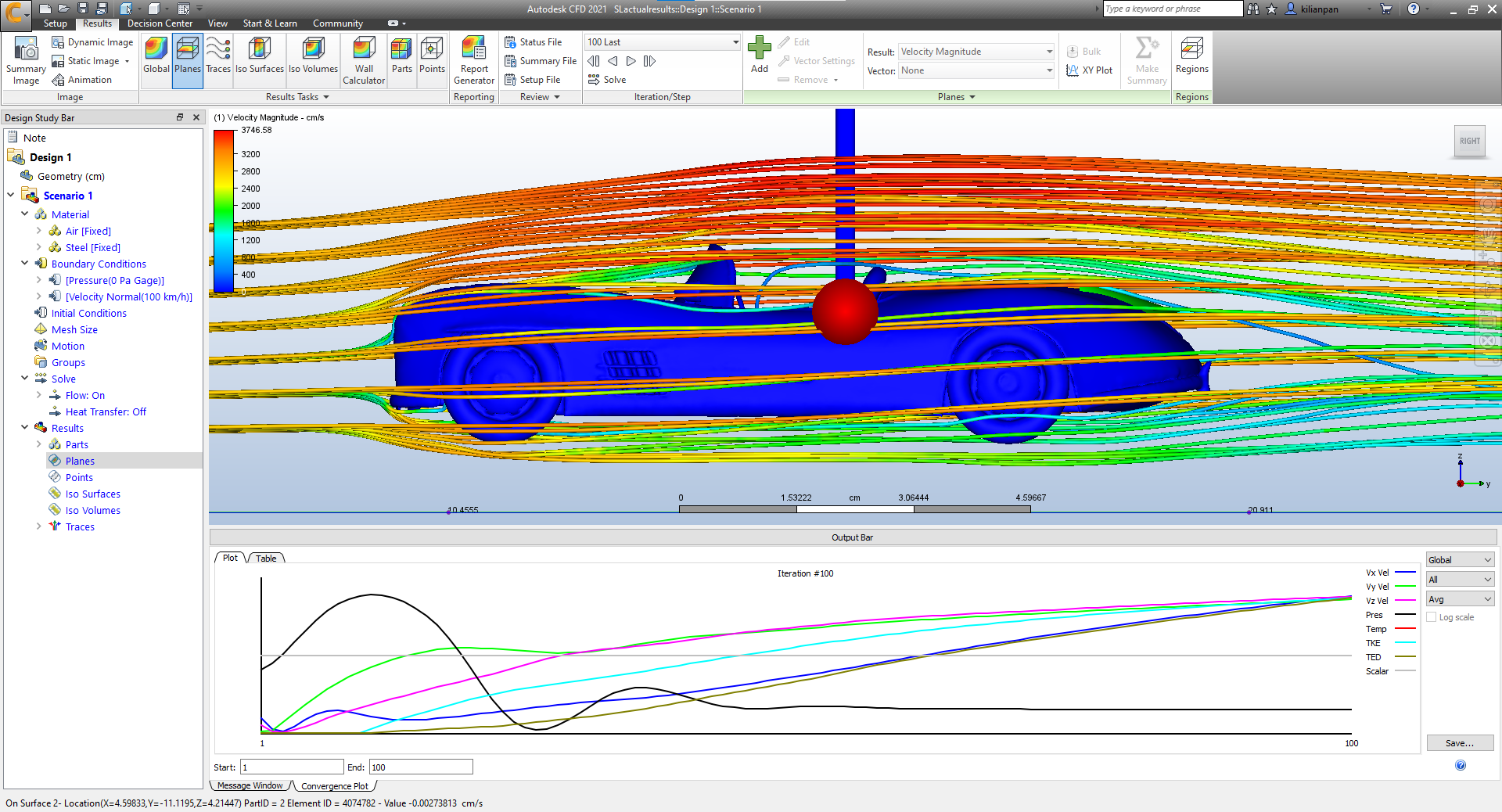Open the Review panel menu
1502x812 pixels.
point(540,97)
